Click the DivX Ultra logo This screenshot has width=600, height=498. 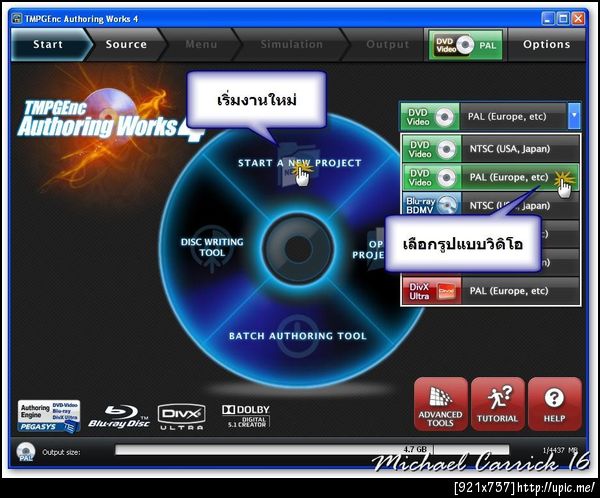(181, 416)
